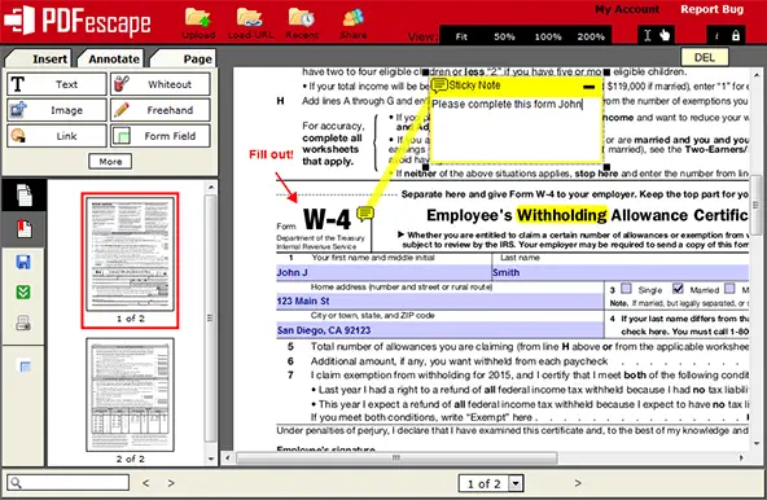Viewport: 767px width, 500px height.
Task: Collapse the Sticky Note with minus button
Action: click(589, 87)
